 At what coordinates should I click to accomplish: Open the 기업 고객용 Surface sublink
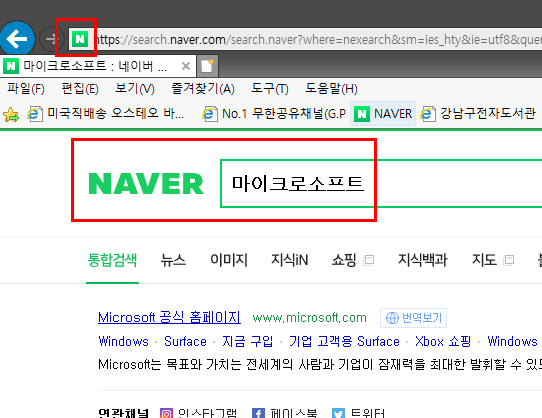[344, 342]
